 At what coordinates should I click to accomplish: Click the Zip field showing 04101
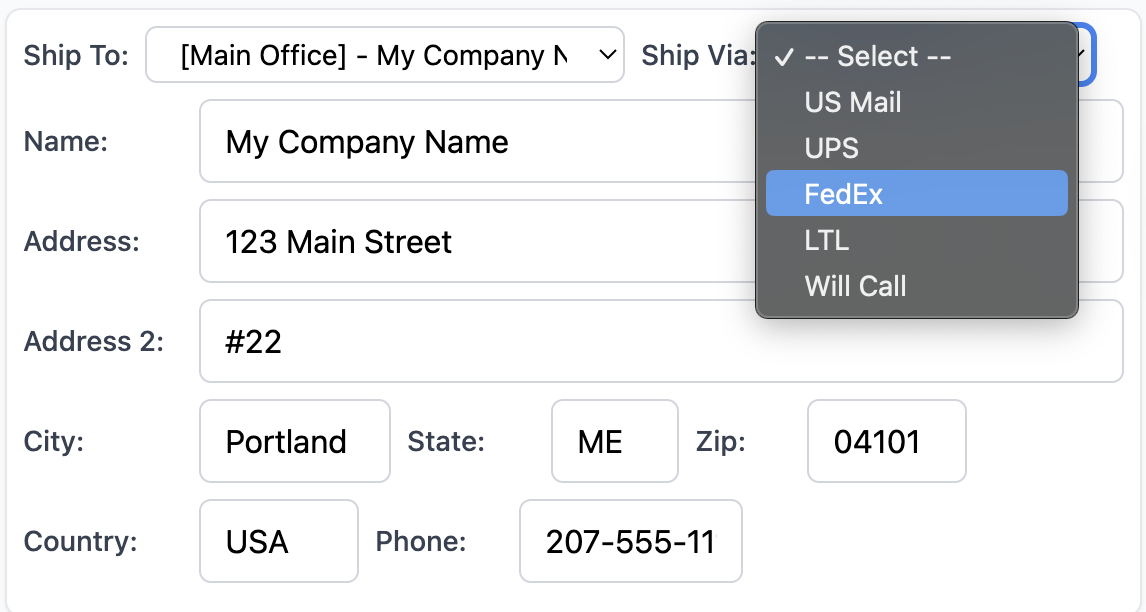coord(886,441)
